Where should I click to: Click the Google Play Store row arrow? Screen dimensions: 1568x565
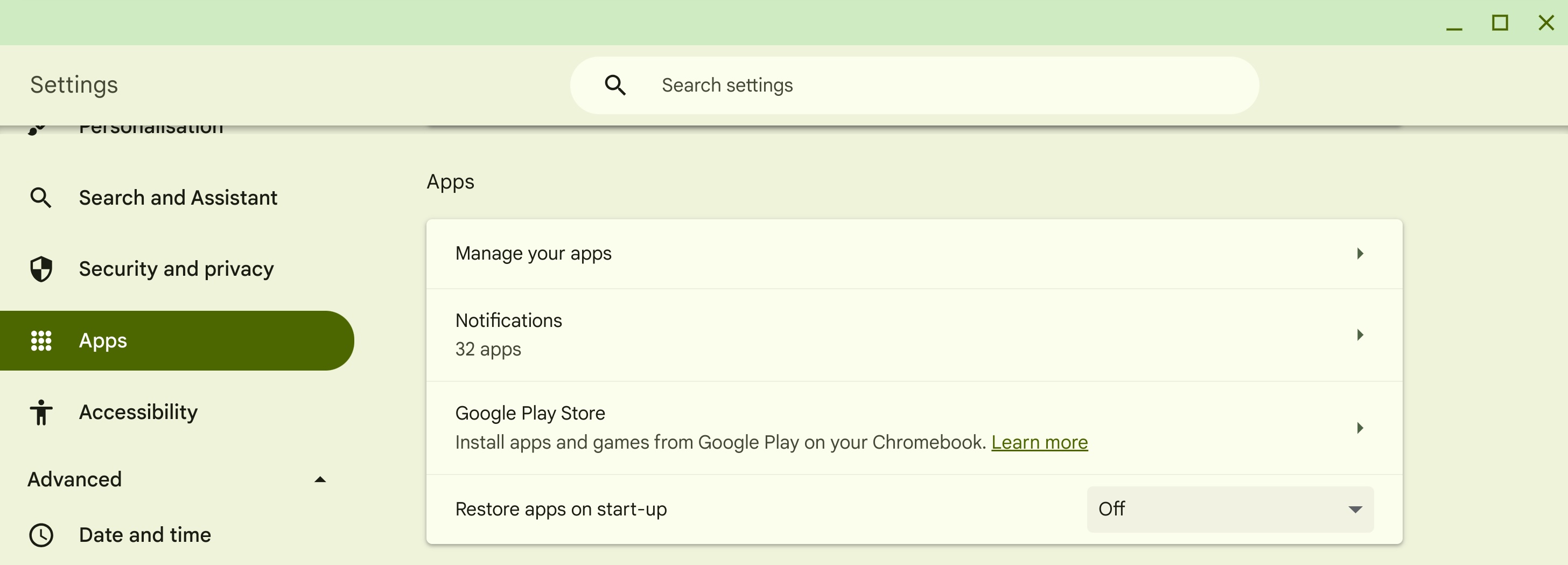[1361, 428]
